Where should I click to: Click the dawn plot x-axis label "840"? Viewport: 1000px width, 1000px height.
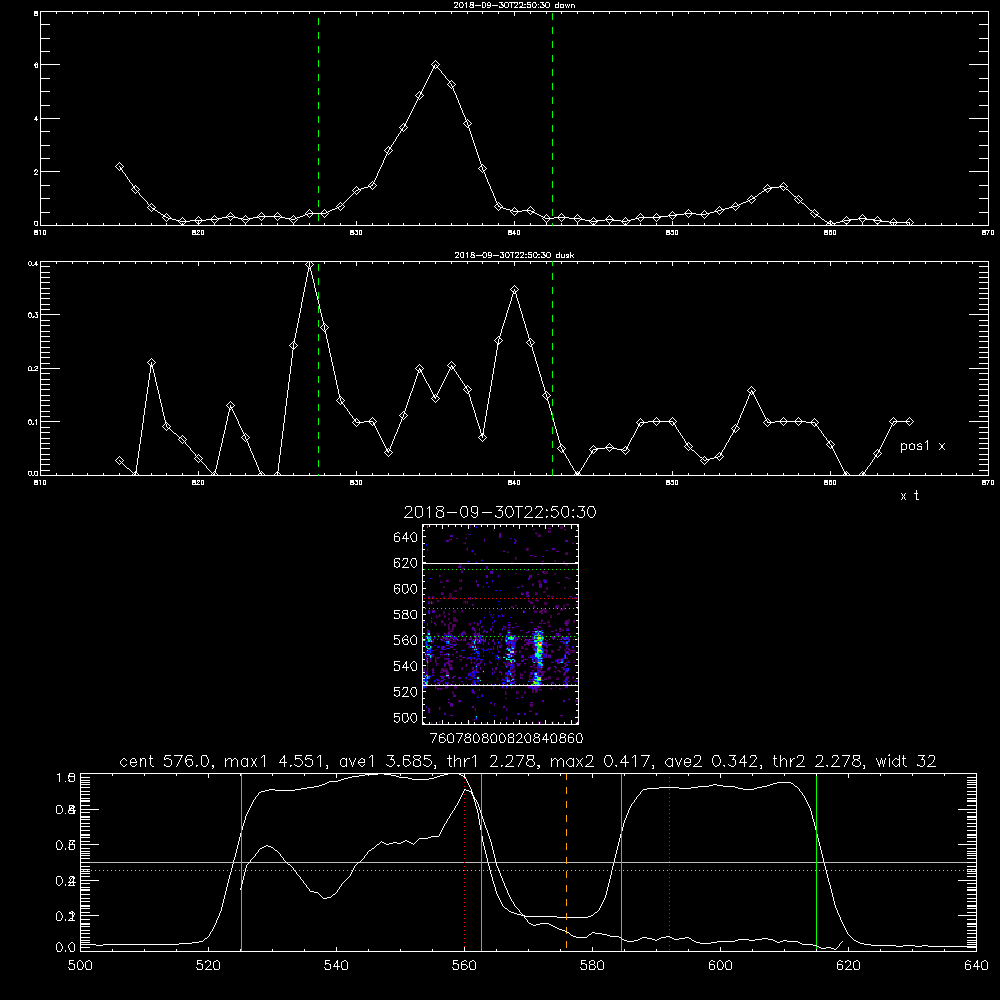pos(514,233)
